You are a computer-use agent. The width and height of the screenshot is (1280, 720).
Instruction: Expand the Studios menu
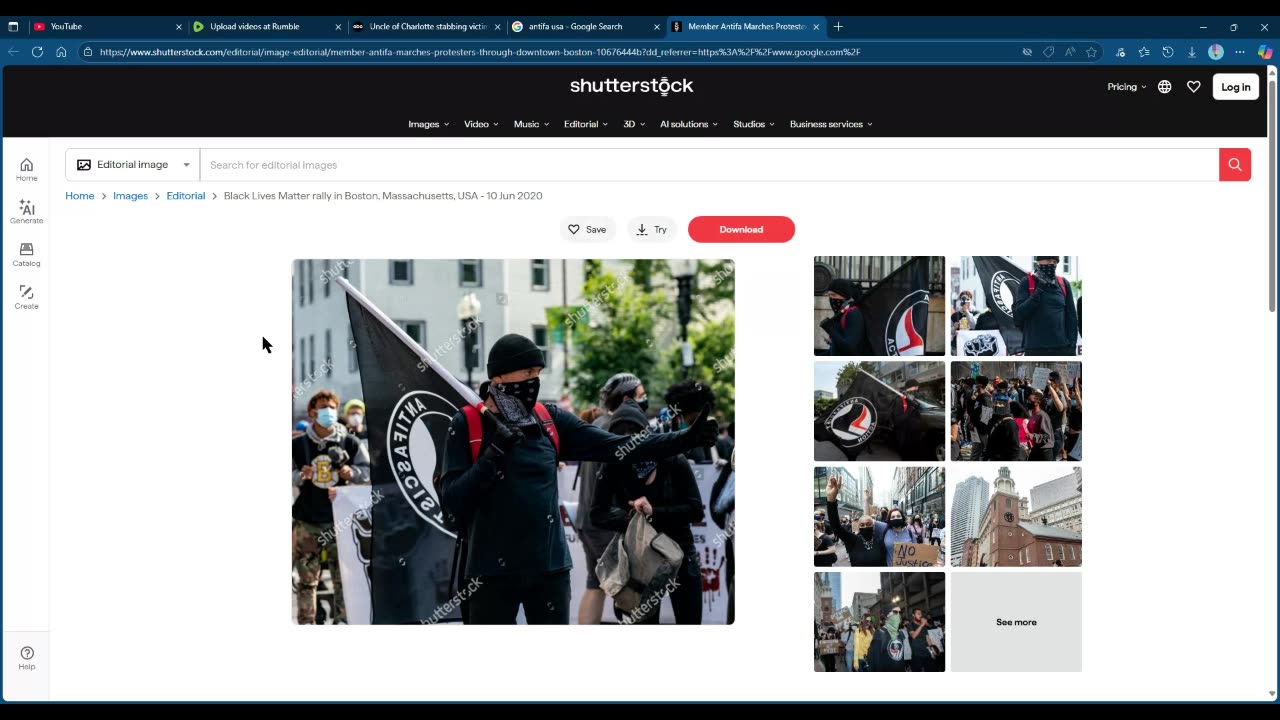coord(754,124)
